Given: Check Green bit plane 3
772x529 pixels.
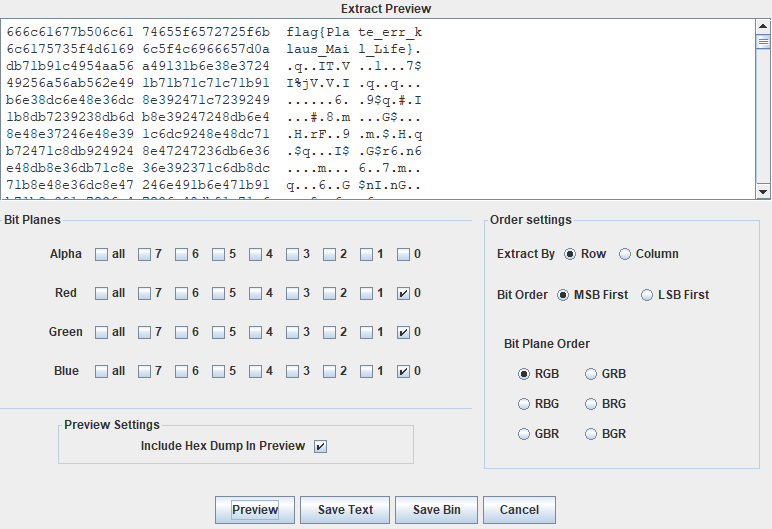Looking at the screenshot, I should 292,332.
